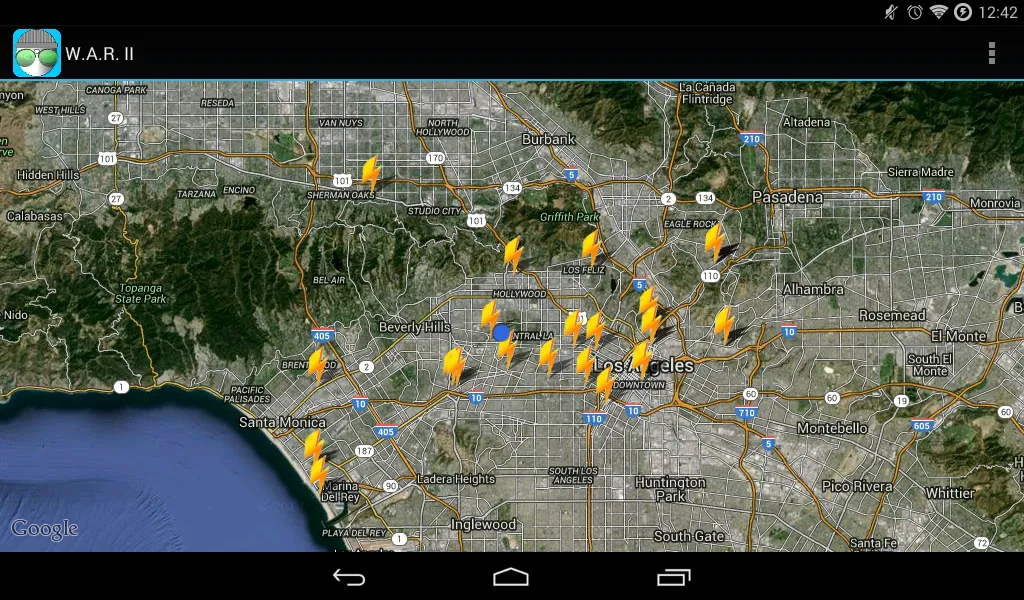Tap the W.A.R. II title text
Screen dimensions: 1024x600
click(99, 54)
